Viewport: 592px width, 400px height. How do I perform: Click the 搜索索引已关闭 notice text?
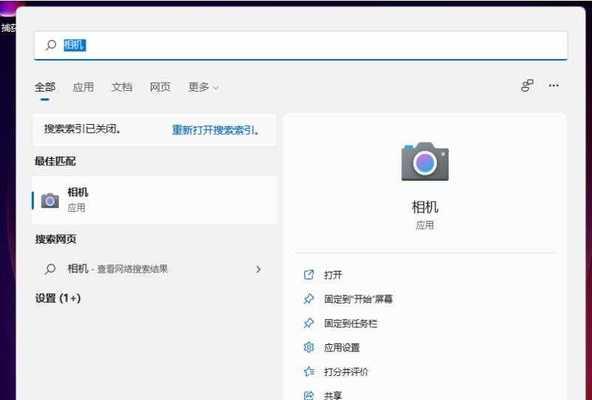click(83, 129)
